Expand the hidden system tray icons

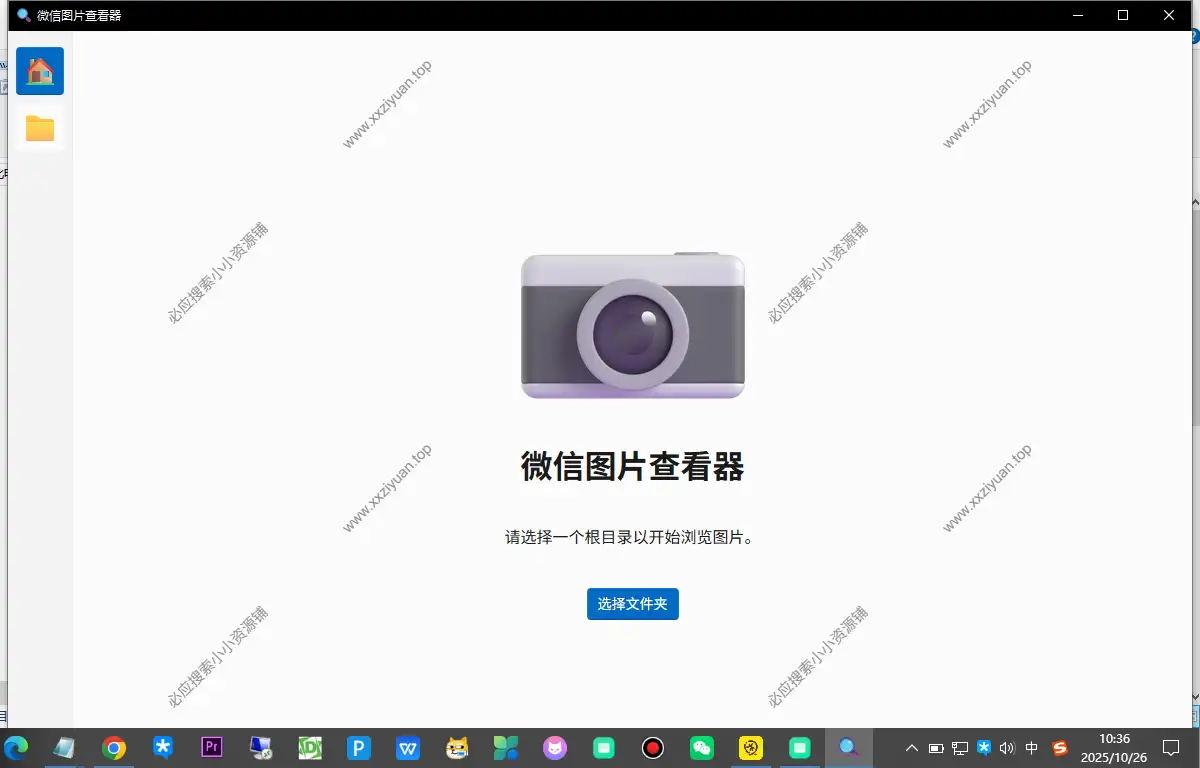(x=911, y=748)
